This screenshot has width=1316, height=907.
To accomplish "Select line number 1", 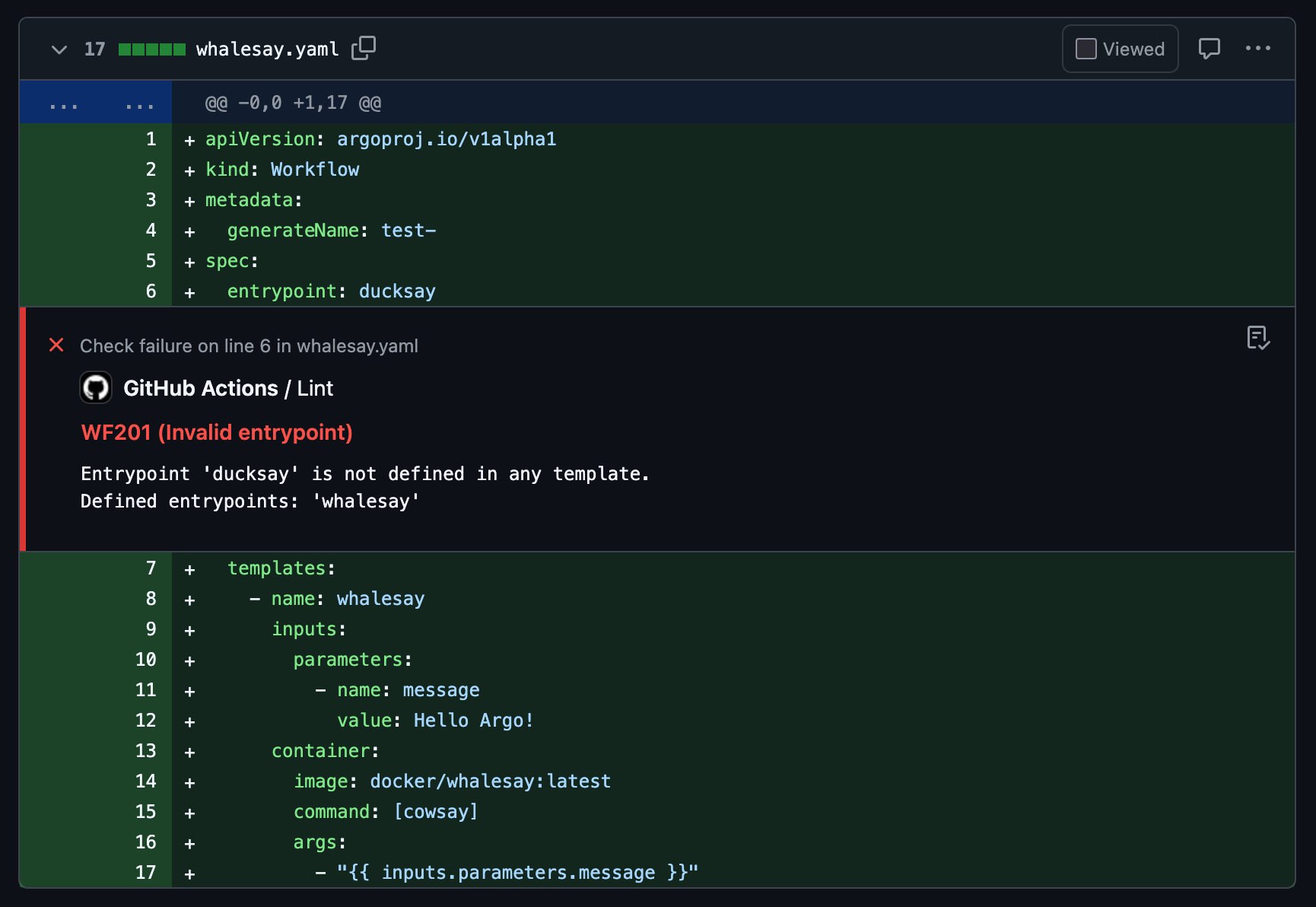I will coord(151,139).
